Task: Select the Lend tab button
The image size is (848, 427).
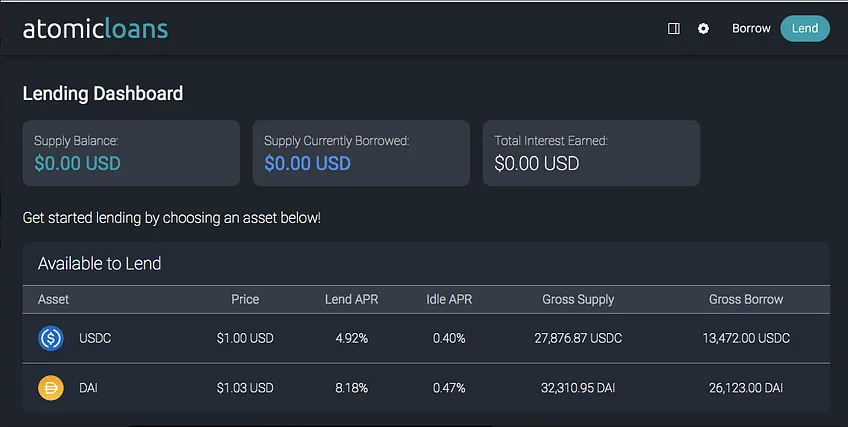Action: [805, 29]
